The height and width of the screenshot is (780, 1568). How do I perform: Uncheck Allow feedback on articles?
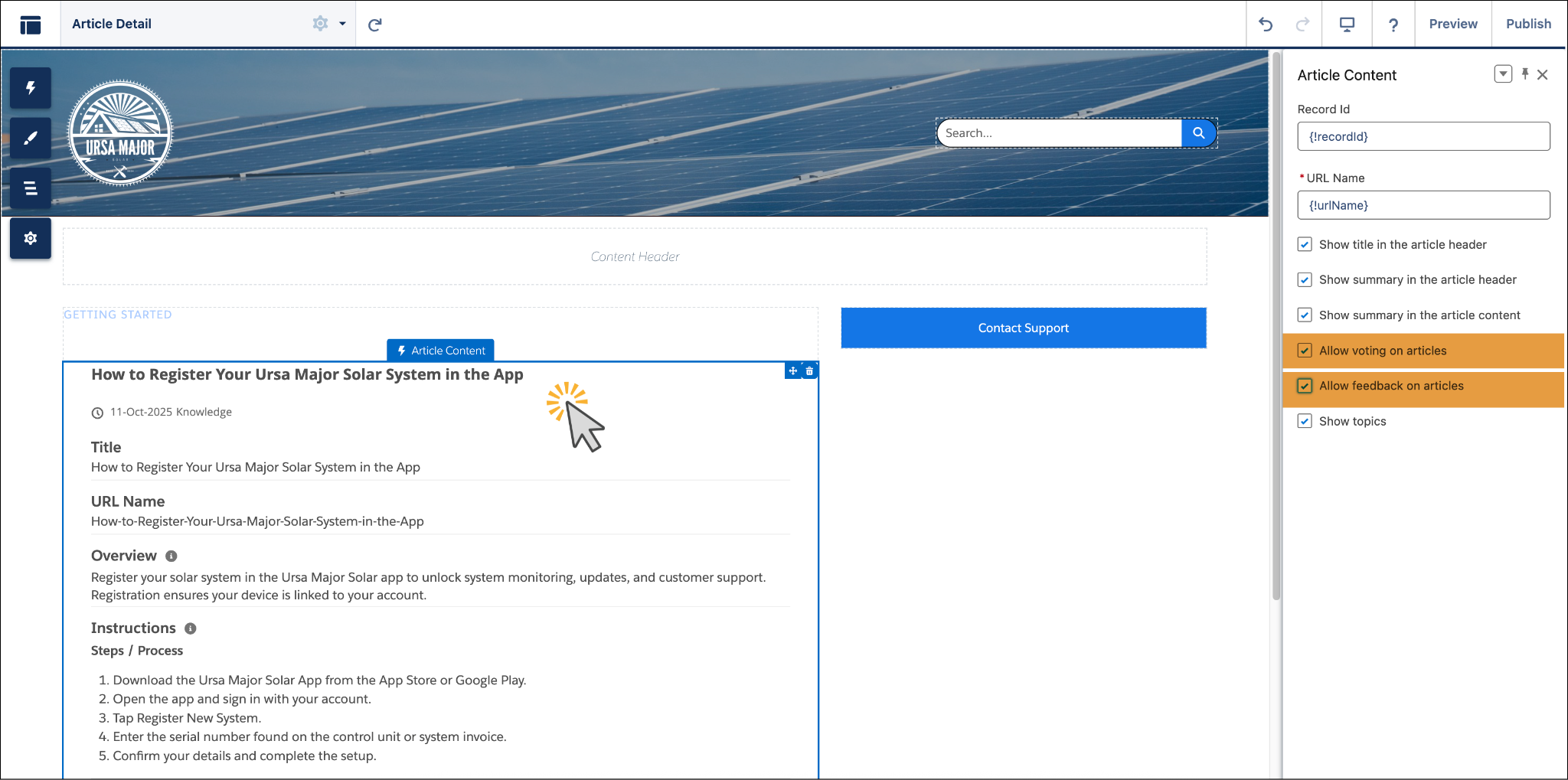1305,386
